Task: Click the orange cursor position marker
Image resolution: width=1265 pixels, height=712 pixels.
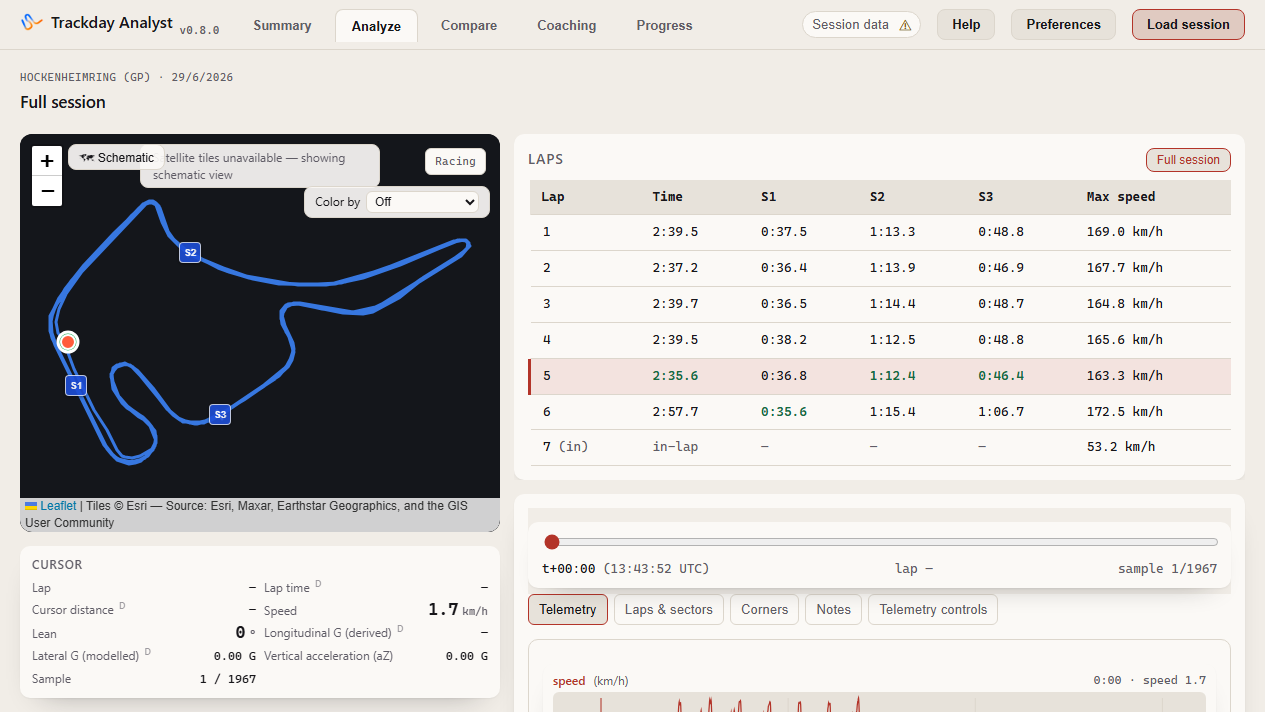Action: 68,342
